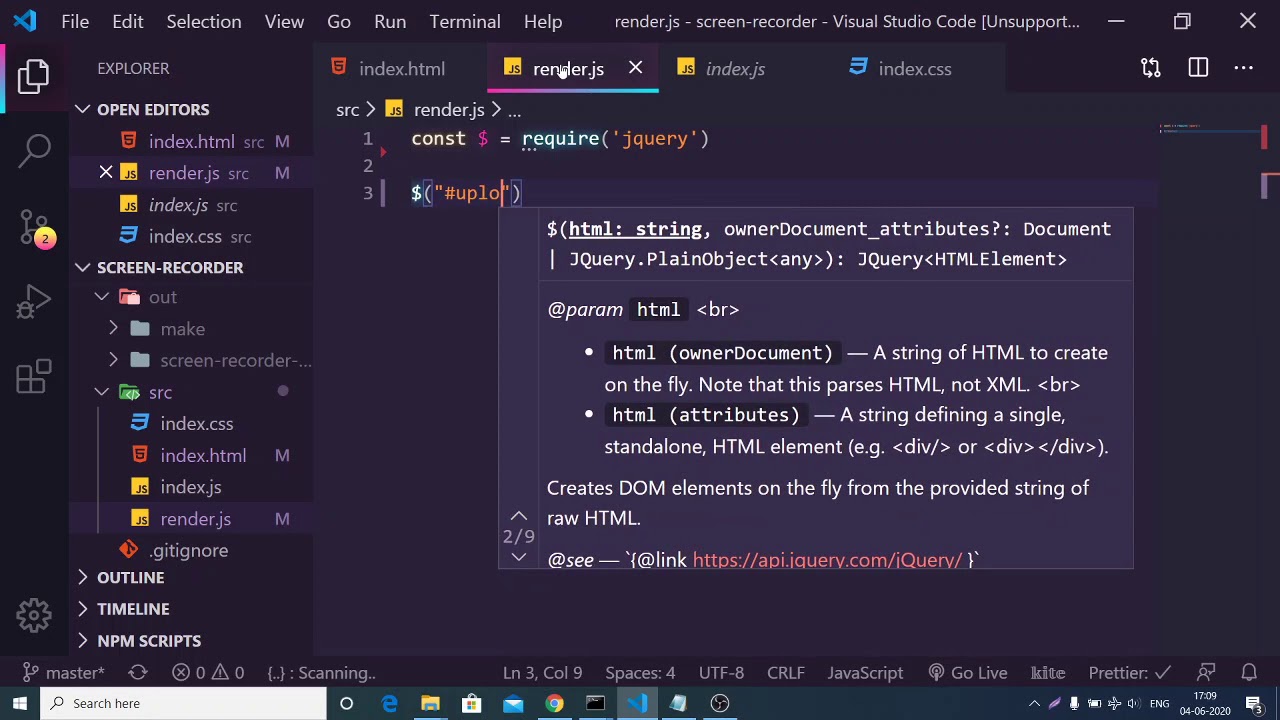Image resolution: width=1280 pixels, height=720 pixels.
Task: Open the Run and Debug view
Action: pyautogui.click(x=34, y=301)
